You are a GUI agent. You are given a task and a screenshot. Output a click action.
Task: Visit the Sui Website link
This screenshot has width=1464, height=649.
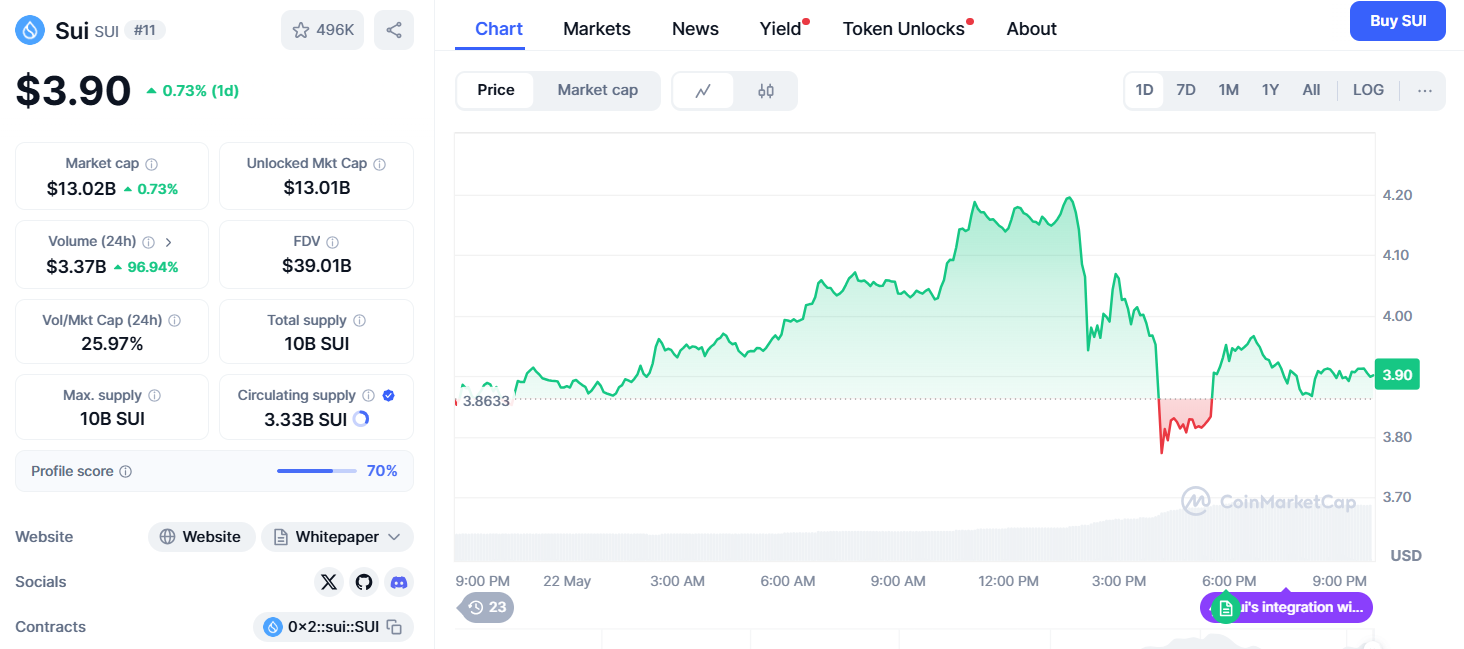click(x=202, y=537)
